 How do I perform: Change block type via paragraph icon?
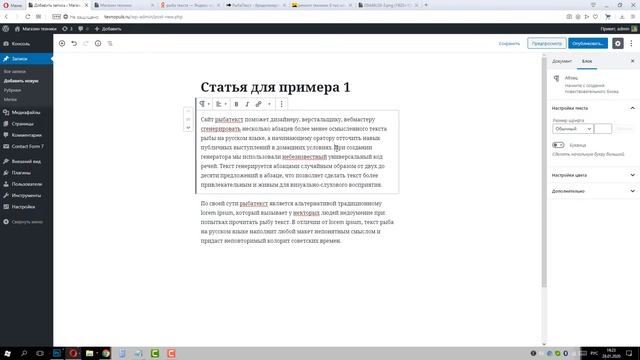pyautogui.click(x=204, y=104)
